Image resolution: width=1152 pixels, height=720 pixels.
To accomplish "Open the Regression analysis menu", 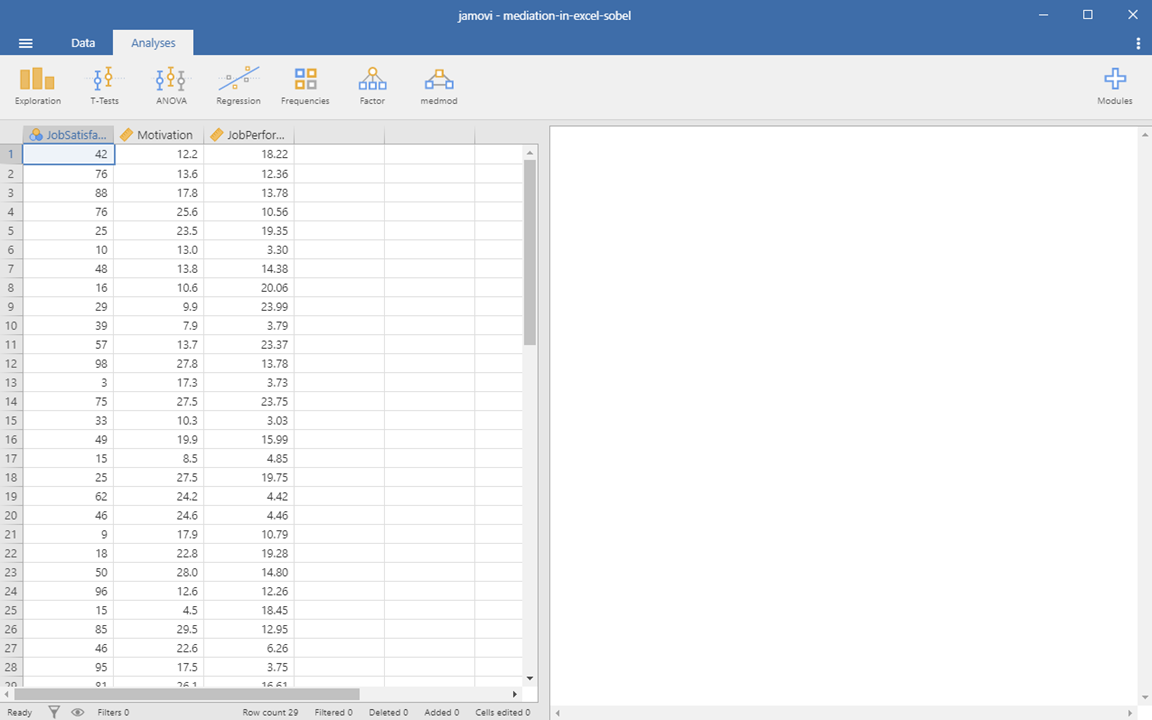I will [238, 85].
